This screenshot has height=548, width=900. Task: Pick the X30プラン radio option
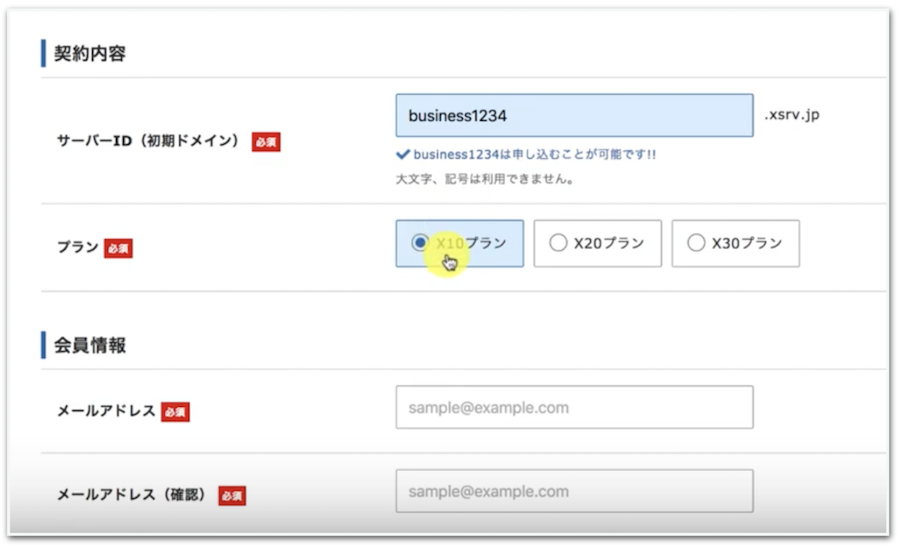pos(696,243)
